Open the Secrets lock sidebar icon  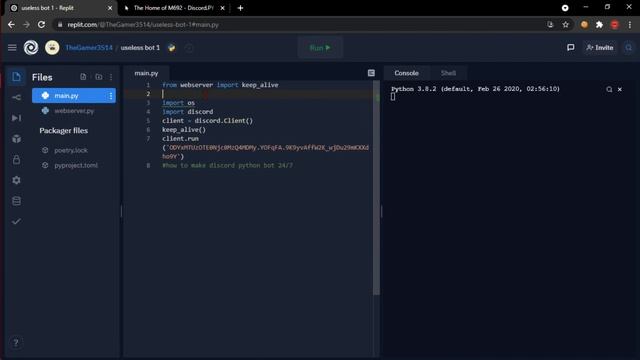point(16,160)
